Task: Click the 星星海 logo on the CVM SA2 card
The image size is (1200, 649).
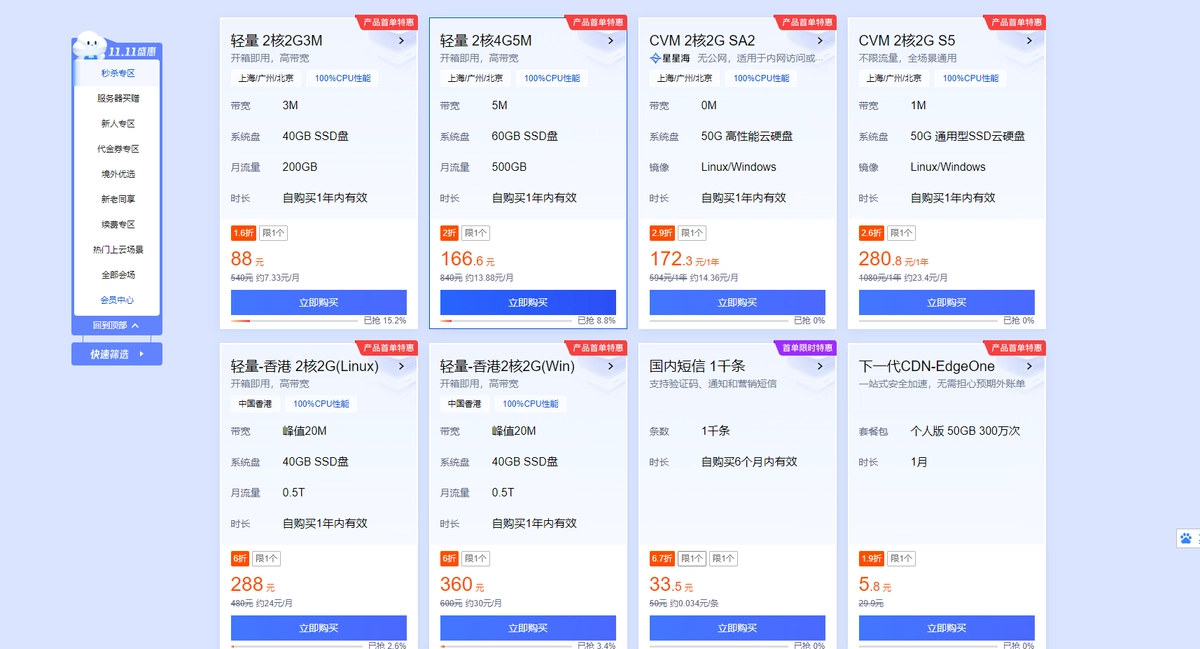Action: click(670, 58)
